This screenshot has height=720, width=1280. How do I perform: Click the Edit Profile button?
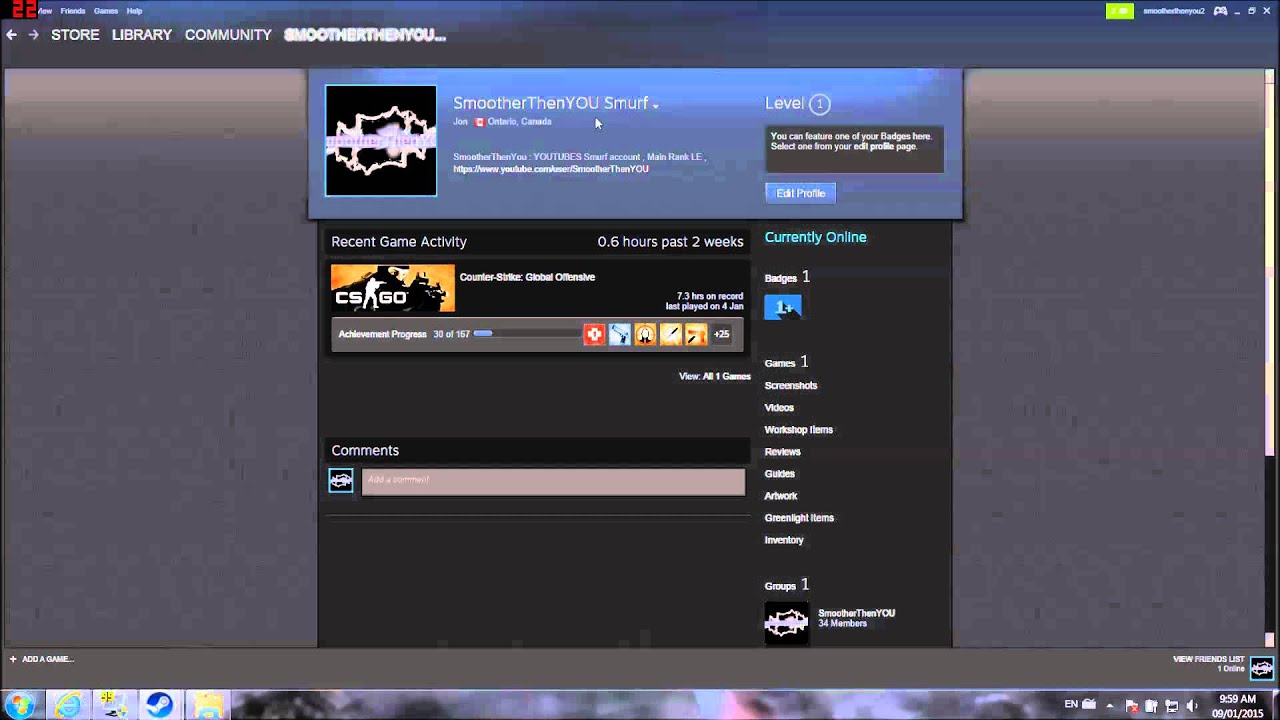point(800,193)
